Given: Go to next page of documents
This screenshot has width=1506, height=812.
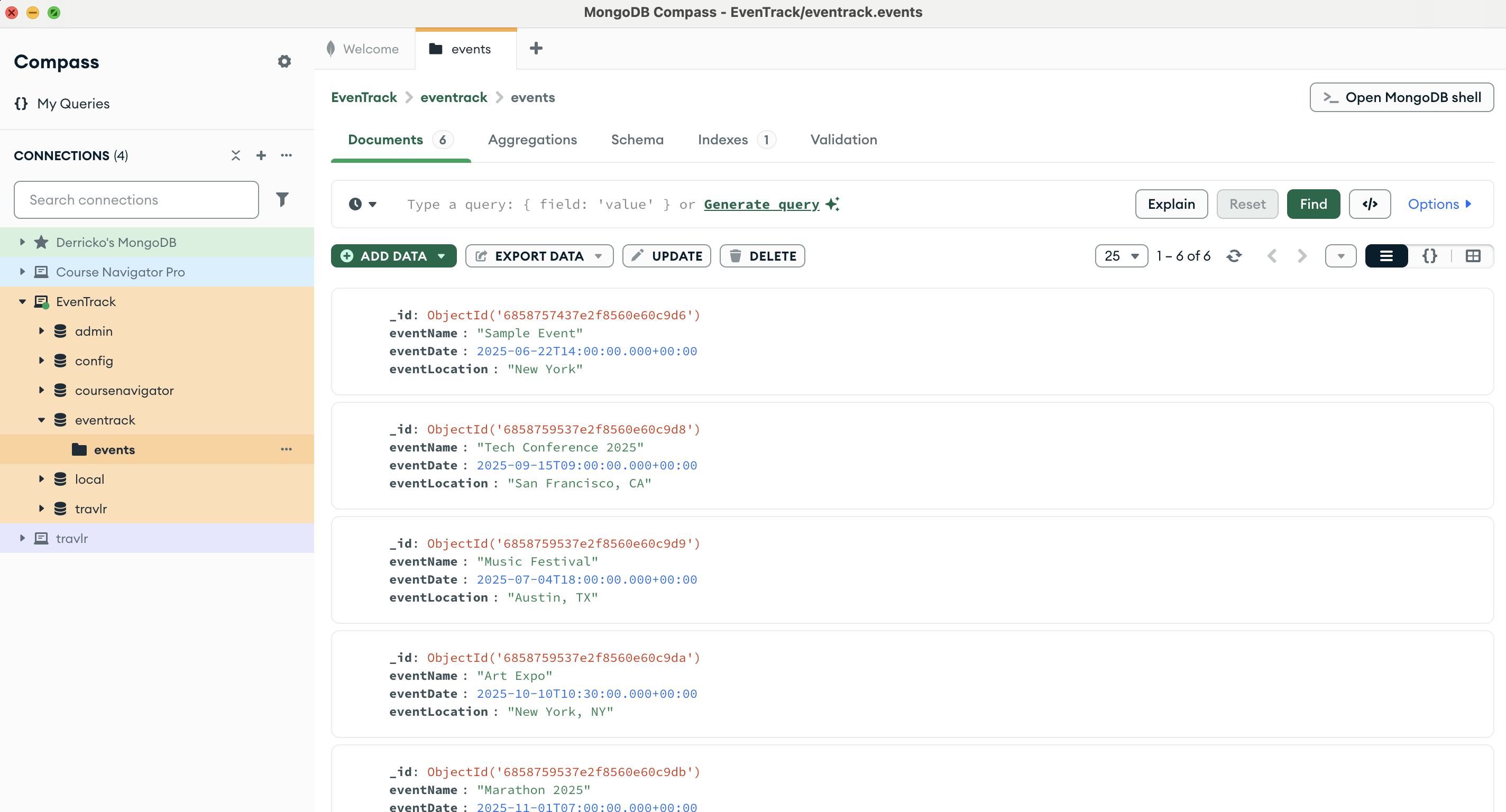Looking at the screenshot, I should 1301,256.
